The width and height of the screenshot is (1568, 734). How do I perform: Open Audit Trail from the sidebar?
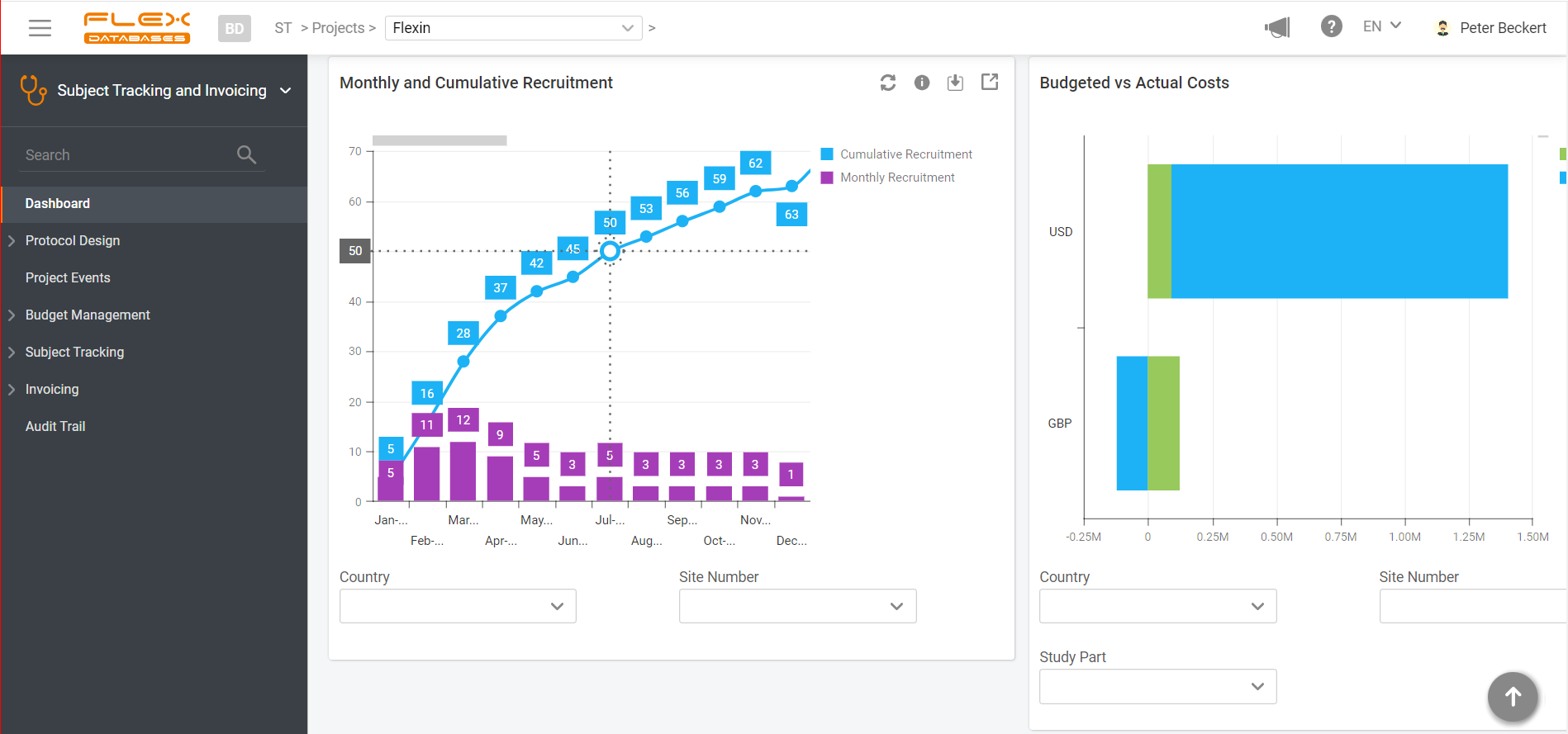click(x=55, y=426)
